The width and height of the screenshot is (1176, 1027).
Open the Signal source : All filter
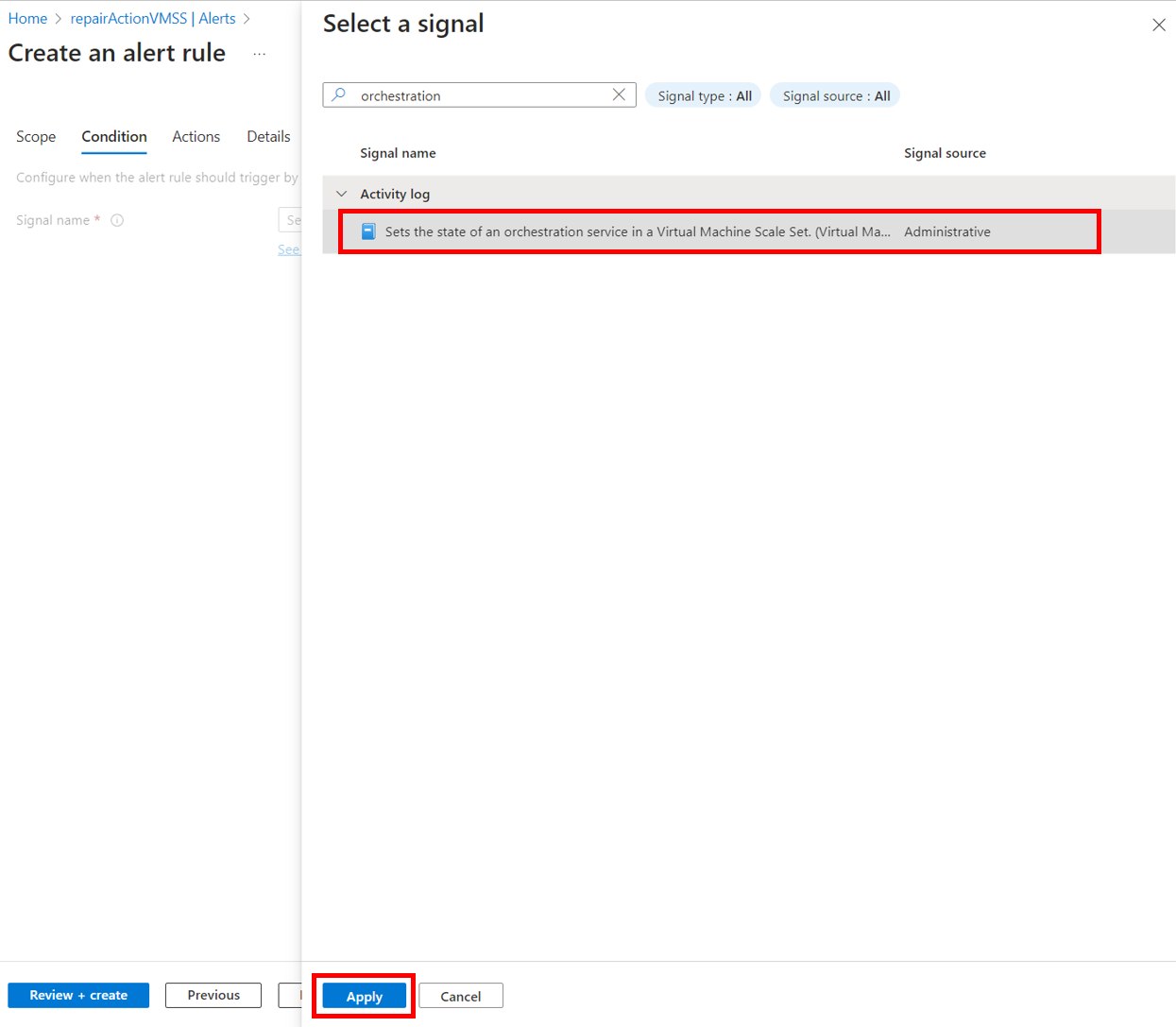834,94
